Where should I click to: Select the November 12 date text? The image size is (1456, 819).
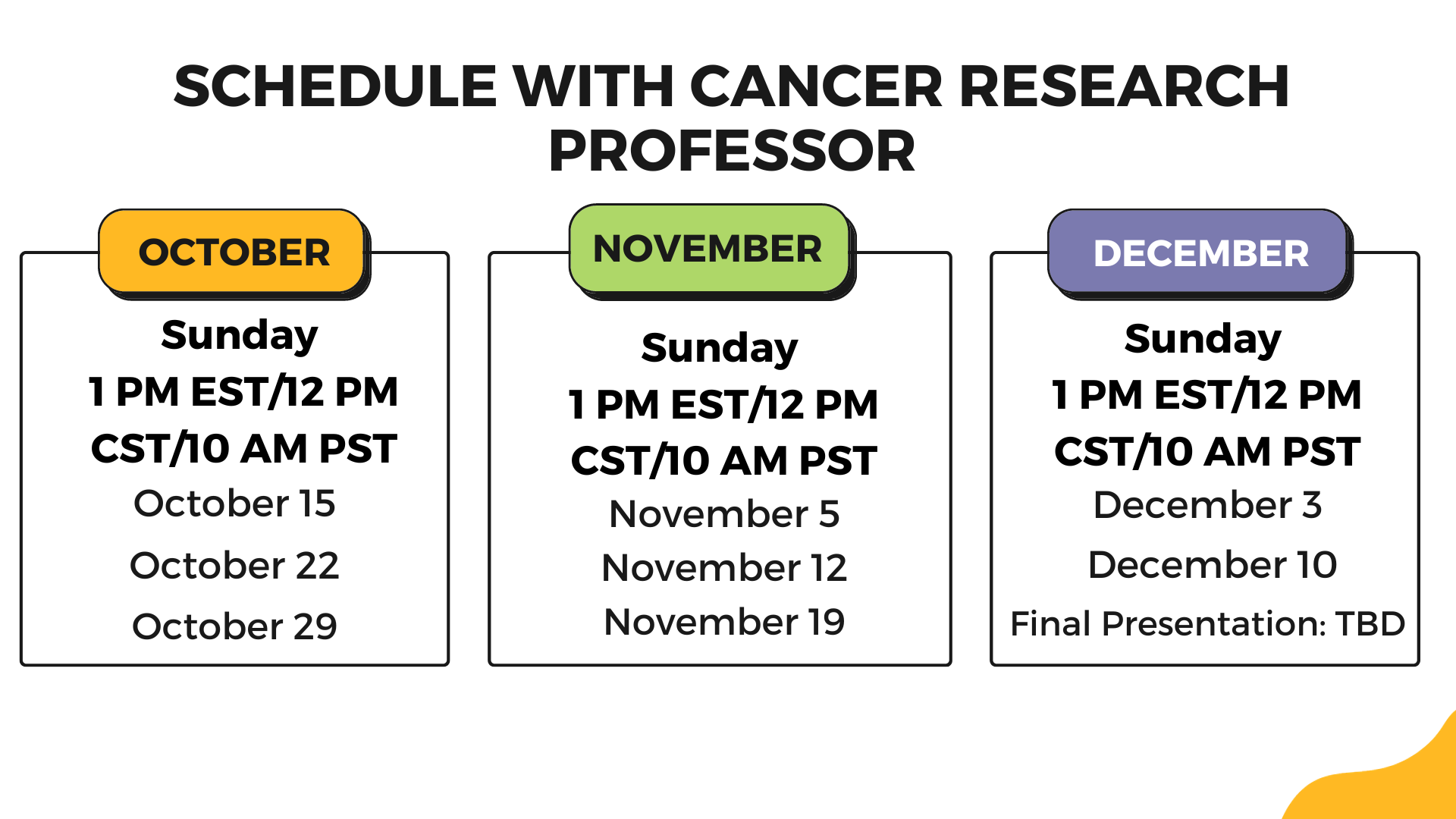[724, 568]
